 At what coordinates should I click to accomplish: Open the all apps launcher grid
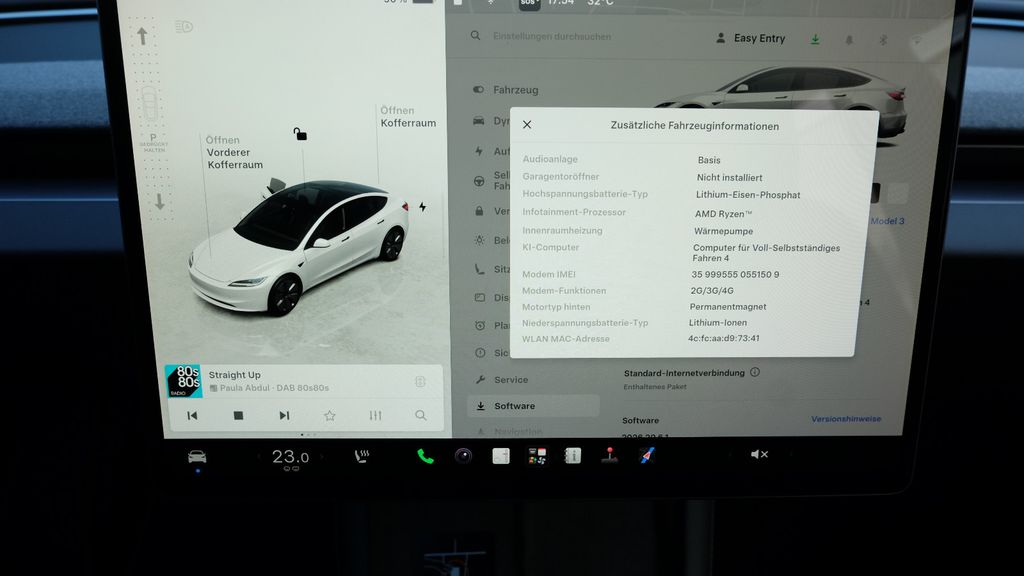pos(537,456)
